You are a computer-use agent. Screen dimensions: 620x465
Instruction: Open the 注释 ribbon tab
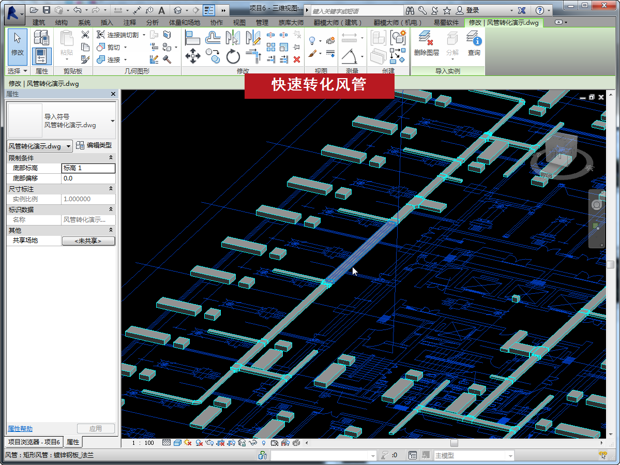(130, 22)
